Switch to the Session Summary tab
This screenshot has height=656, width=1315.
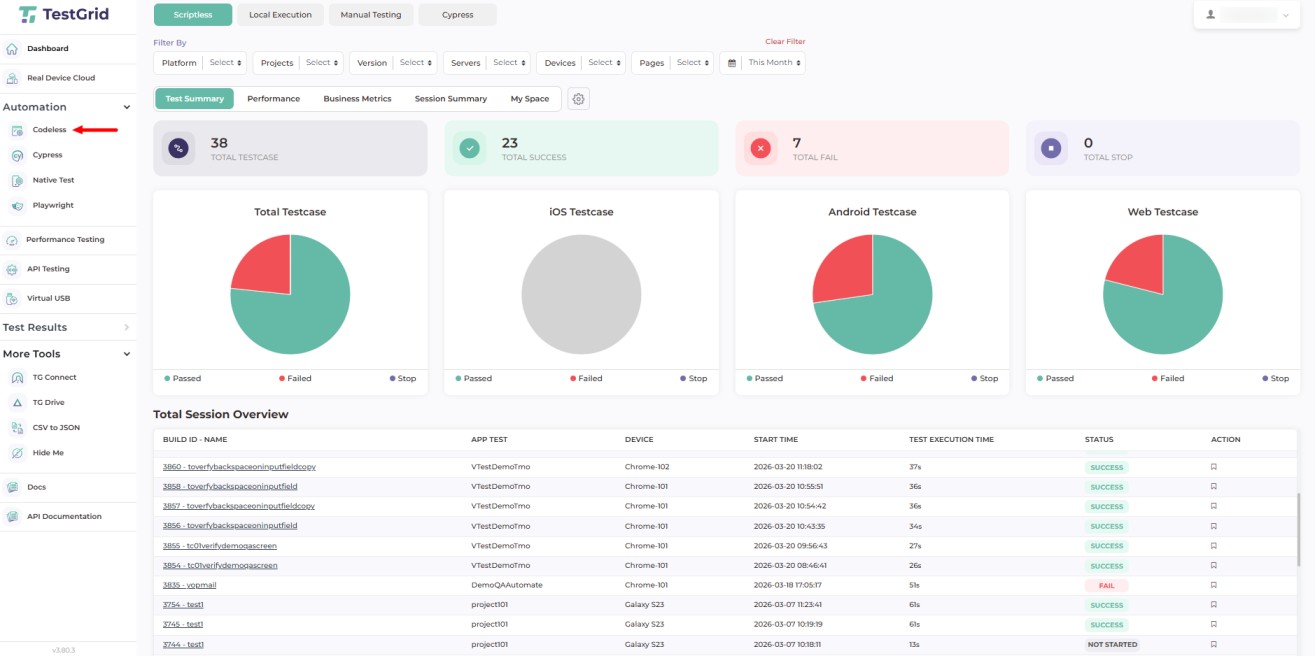(x=450, y=99)
